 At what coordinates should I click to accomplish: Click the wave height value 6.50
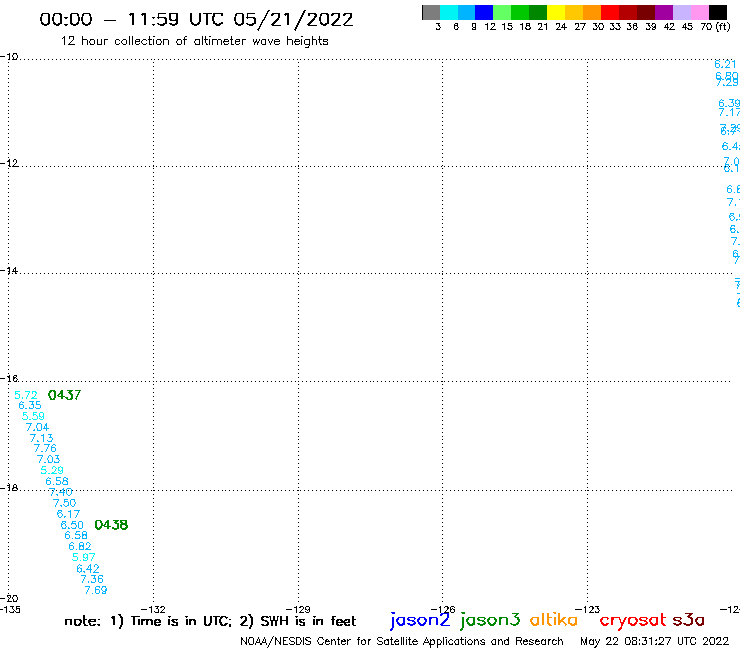(x=72, y=525)
